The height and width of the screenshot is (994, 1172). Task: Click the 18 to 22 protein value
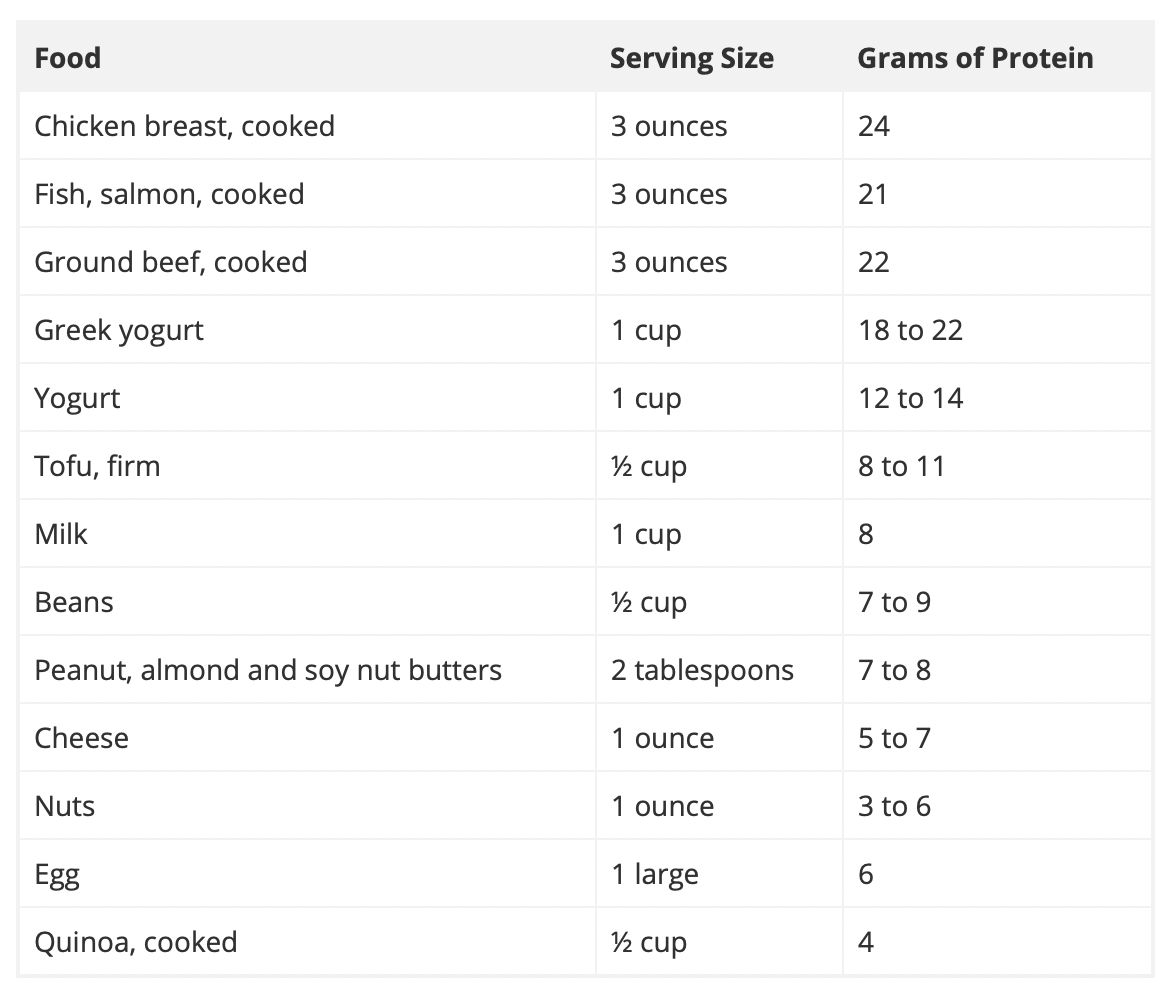(x=910, y=330)
